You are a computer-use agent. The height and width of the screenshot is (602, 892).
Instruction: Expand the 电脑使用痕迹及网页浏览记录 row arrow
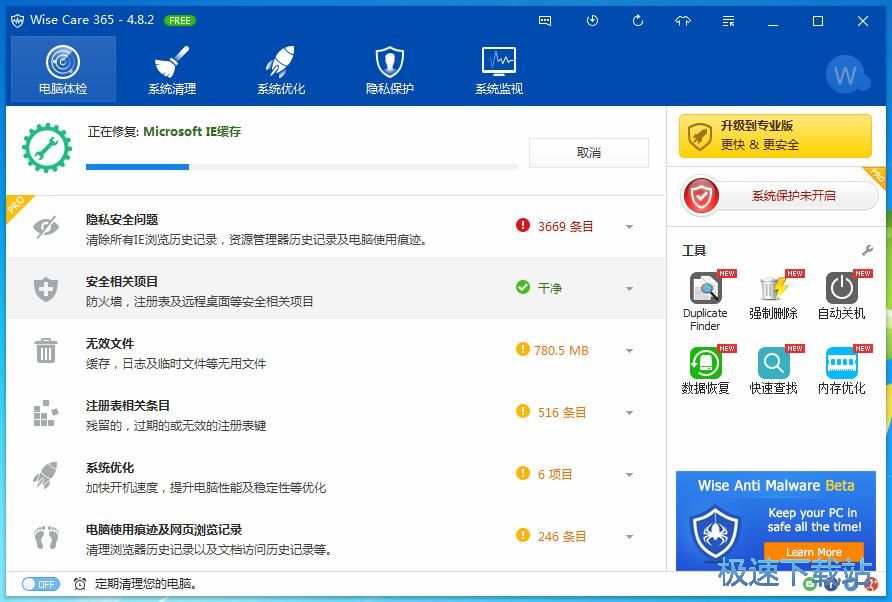pos(629,537)
